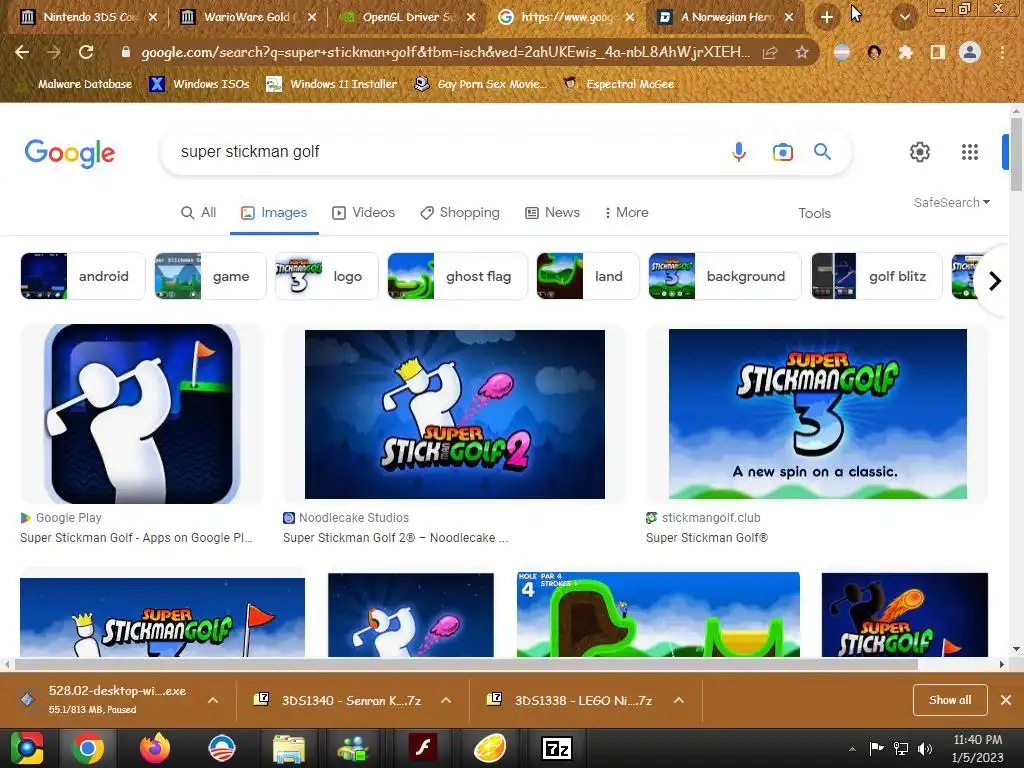Screen dimensions: 1024x768
Task: Bookmark this page with the star icon
Action: [x=802, y=52]
